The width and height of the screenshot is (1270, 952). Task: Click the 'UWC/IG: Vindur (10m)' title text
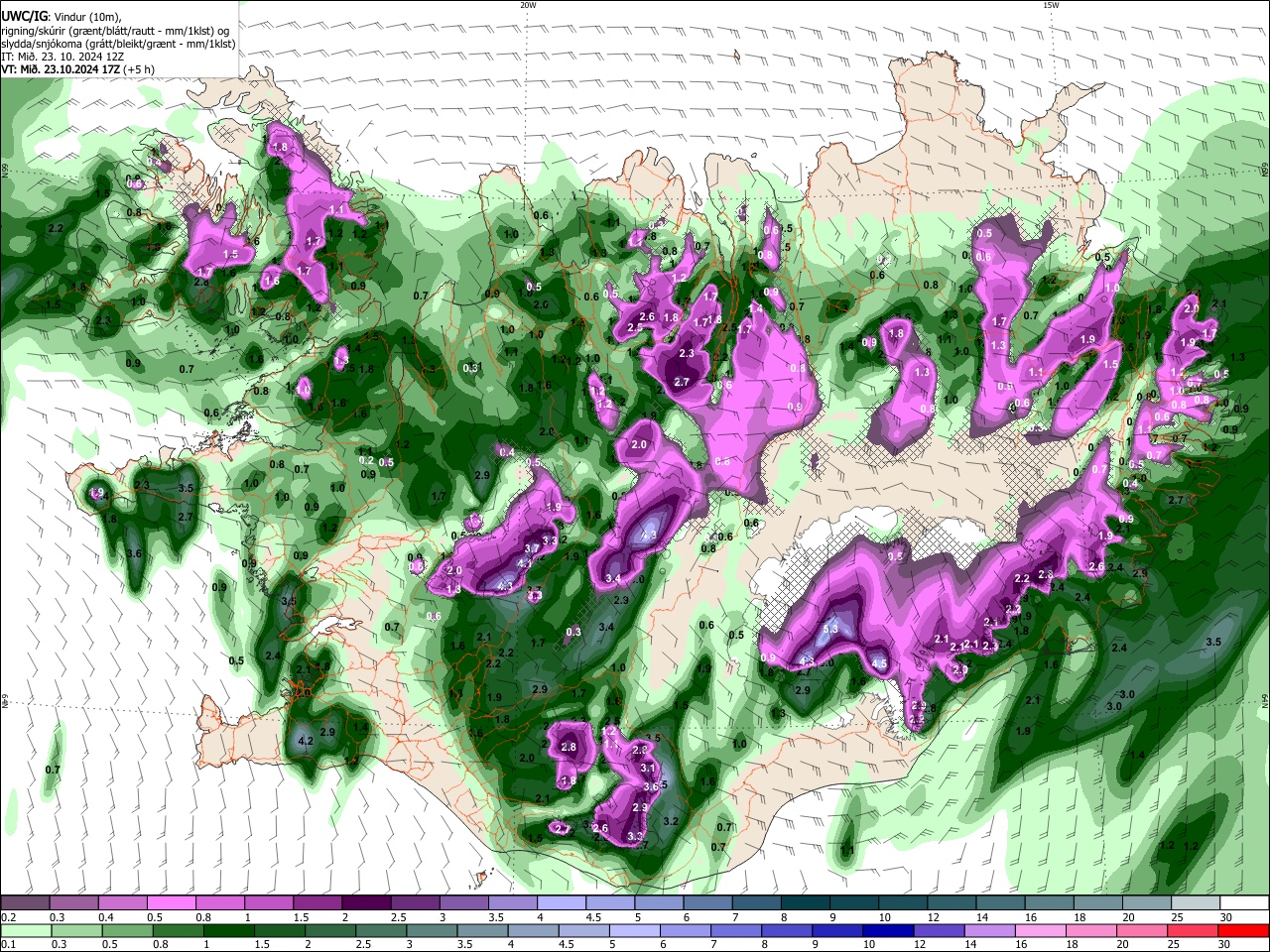62,16
